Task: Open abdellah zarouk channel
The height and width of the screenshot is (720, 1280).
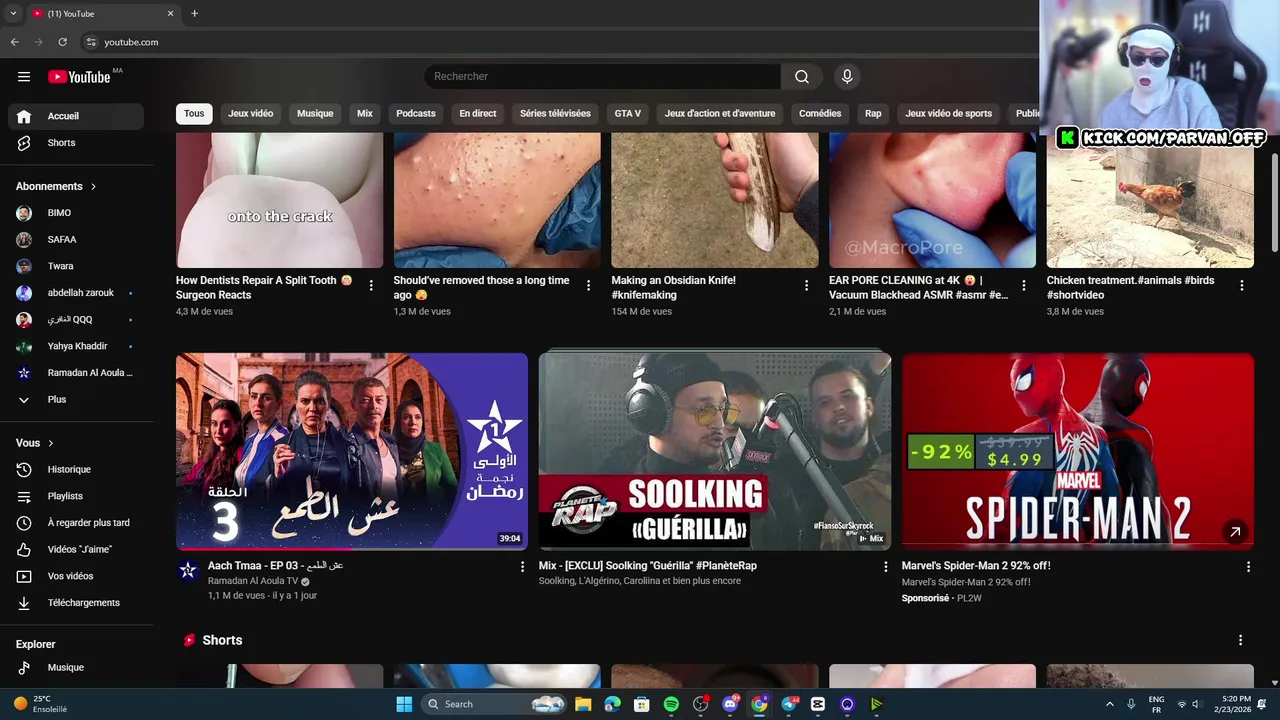Action: tap(76, 293)
